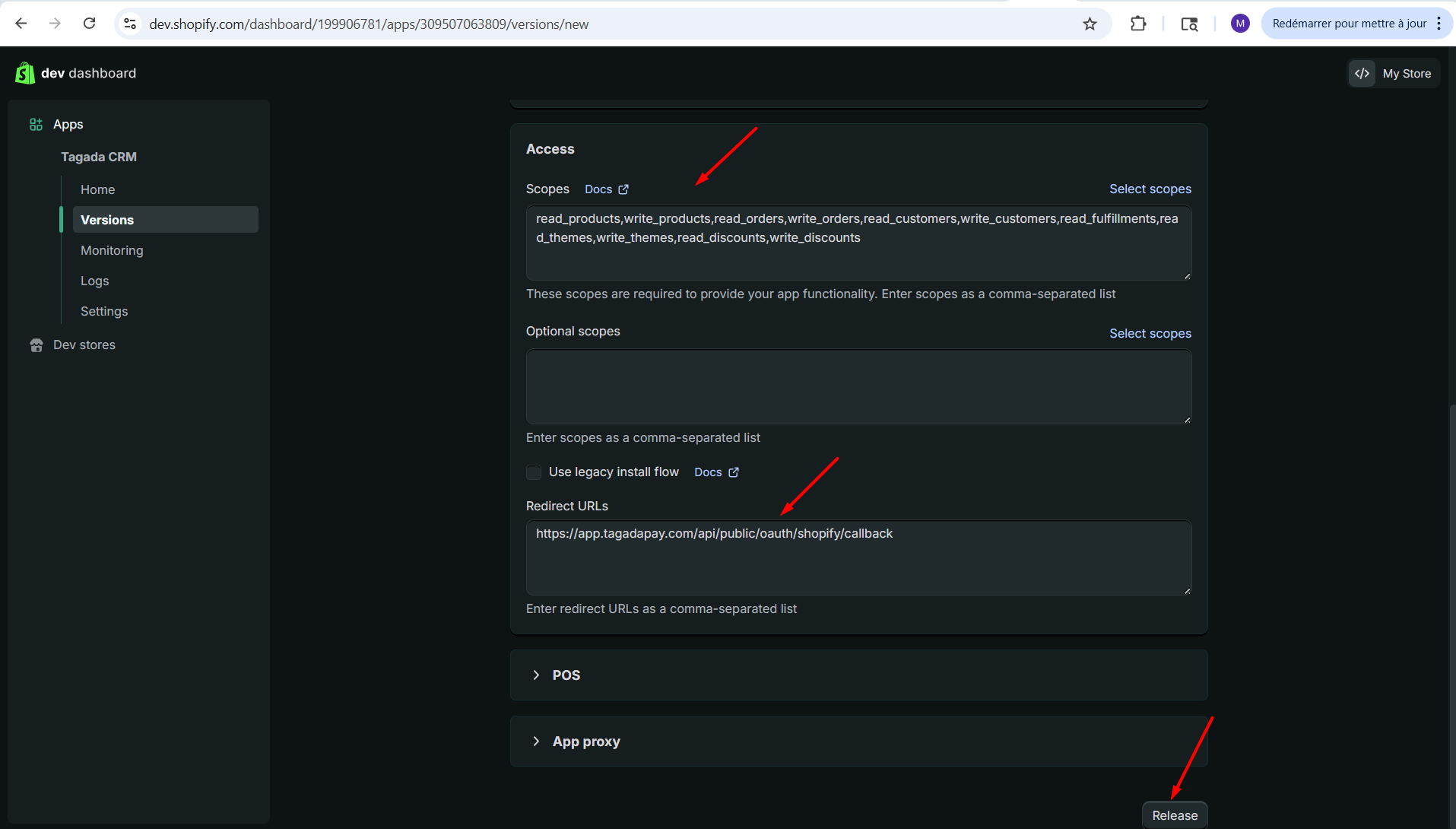This screenshot has width=1456, height=829.
Task: Click the Release button
Action: click(x=1174, y=815)
